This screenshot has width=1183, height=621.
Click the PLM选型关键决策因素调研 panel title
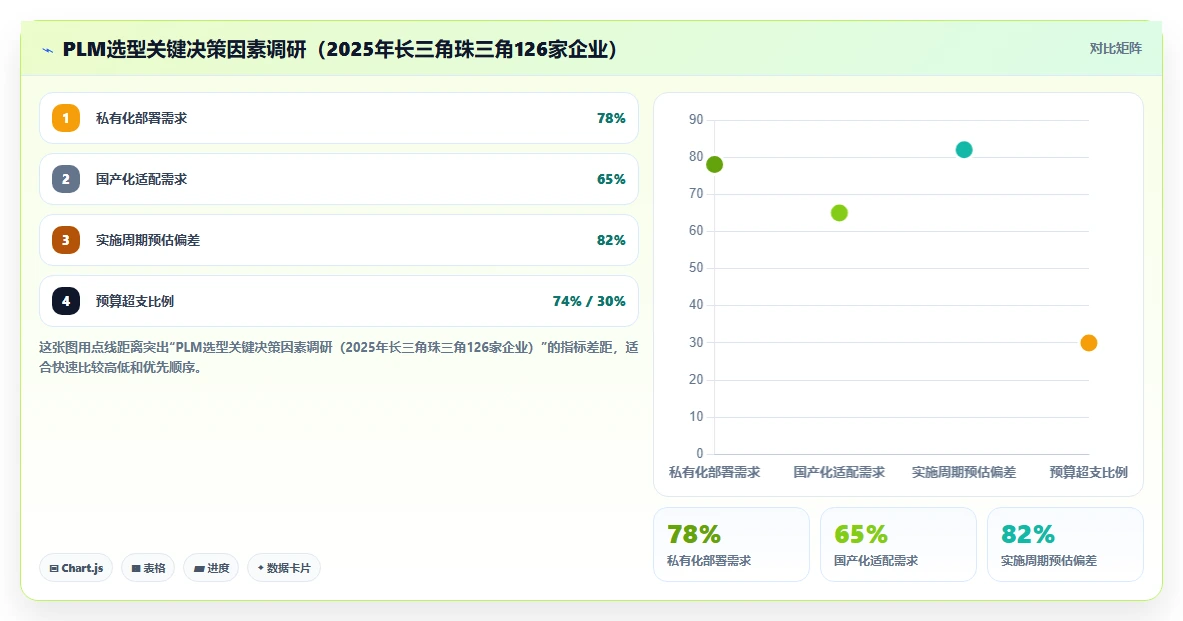click(340, 50)
